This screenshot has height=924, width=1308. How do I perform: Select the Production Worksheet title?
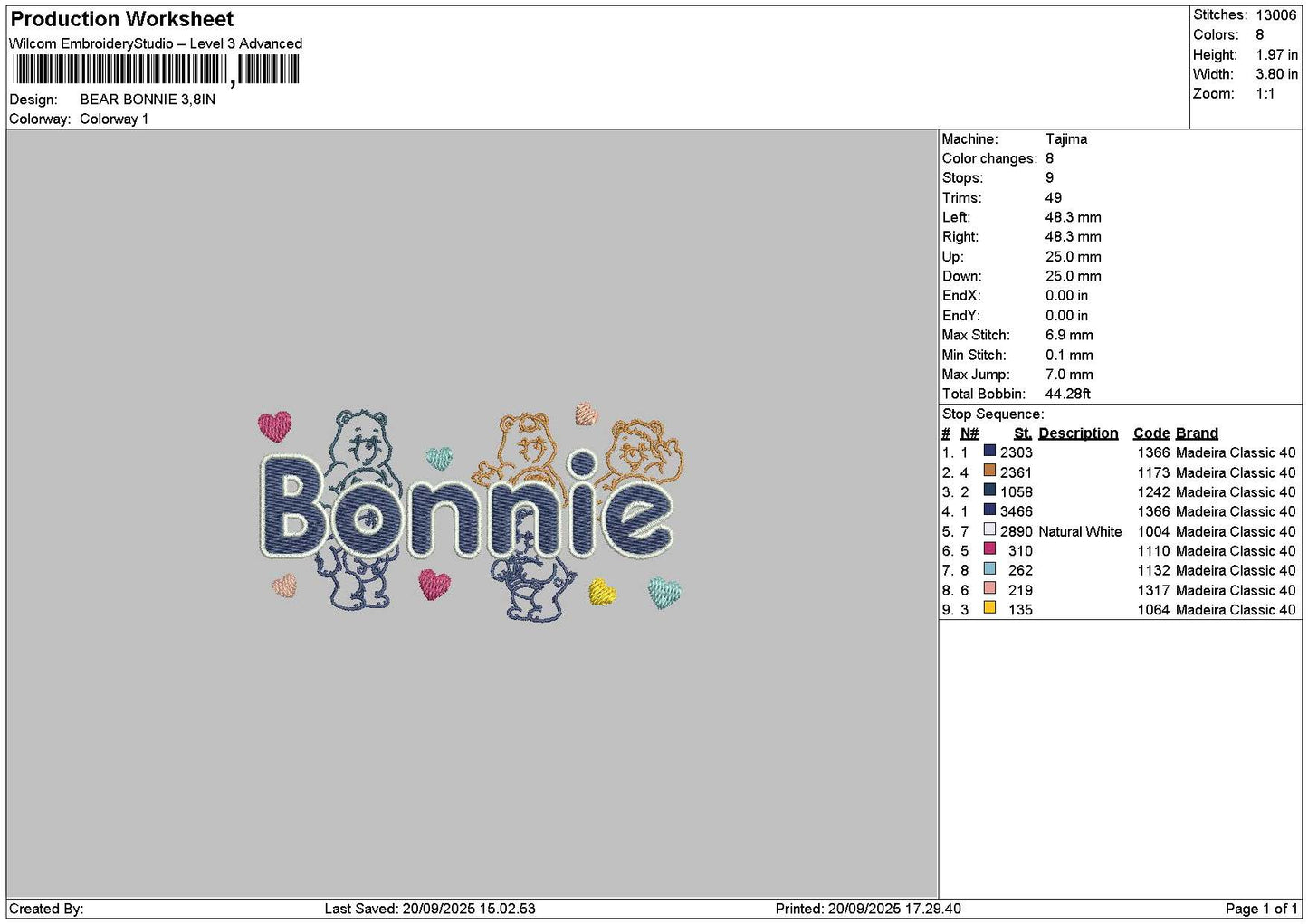click(121, 19)
